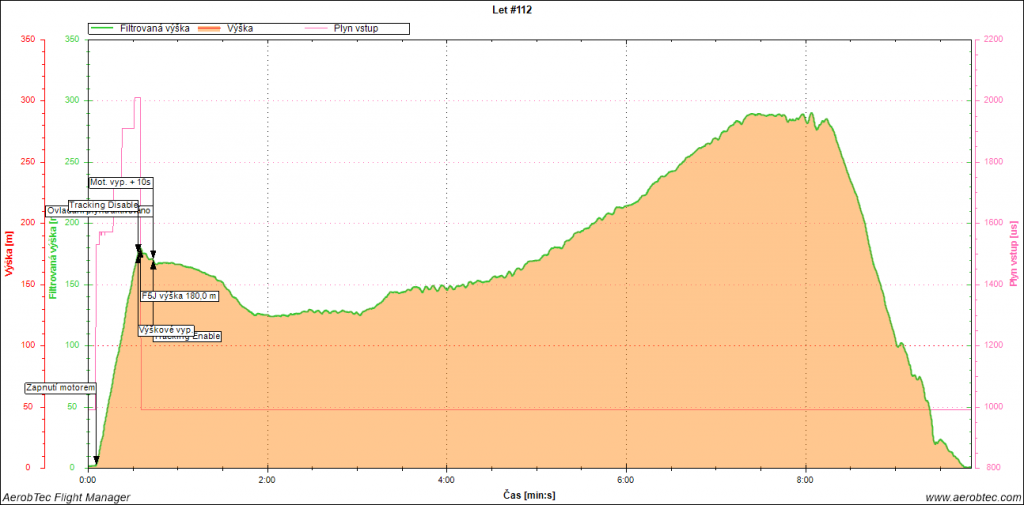Click the green Filtrovaná výška legend line
The image size is (1024, 505).
(103, 29)
